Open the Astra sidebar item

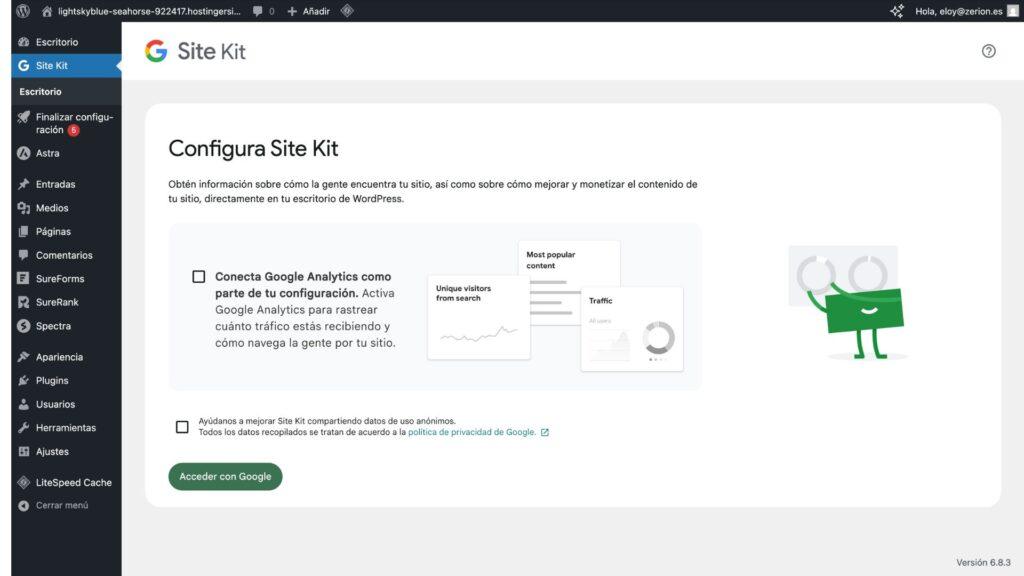click(48, 153)
